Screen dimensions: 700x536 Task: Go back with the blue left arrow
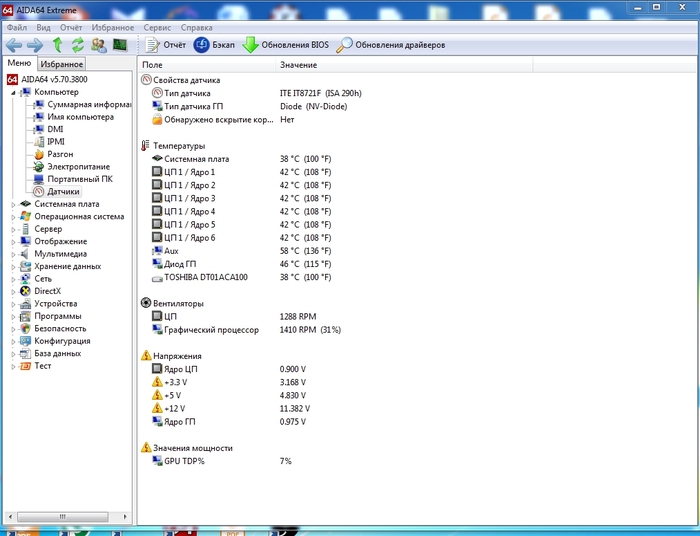(14, 45)
